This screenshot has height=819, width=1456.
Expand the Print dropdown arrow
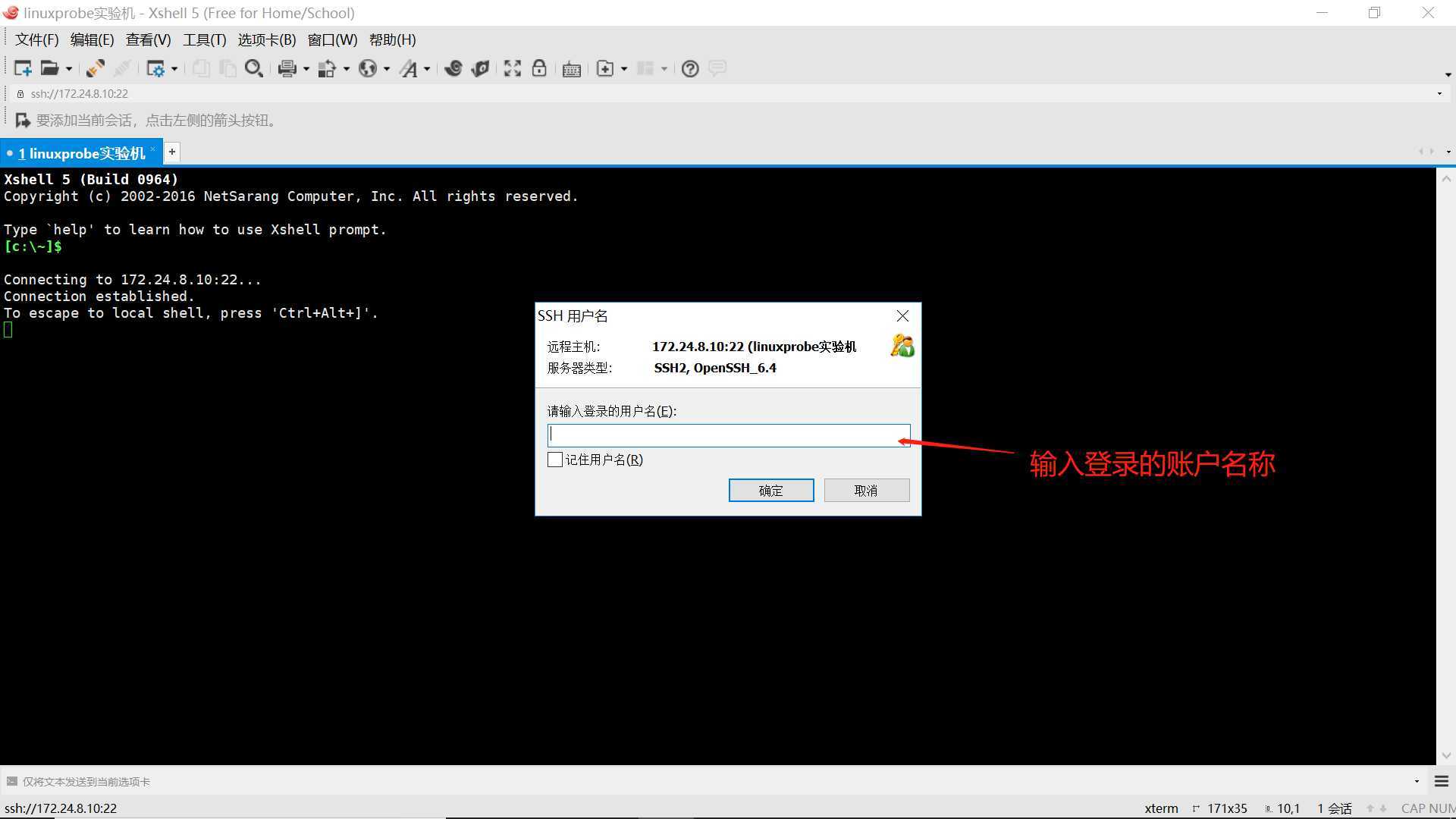pyautogui.click(x=306, y=68)
